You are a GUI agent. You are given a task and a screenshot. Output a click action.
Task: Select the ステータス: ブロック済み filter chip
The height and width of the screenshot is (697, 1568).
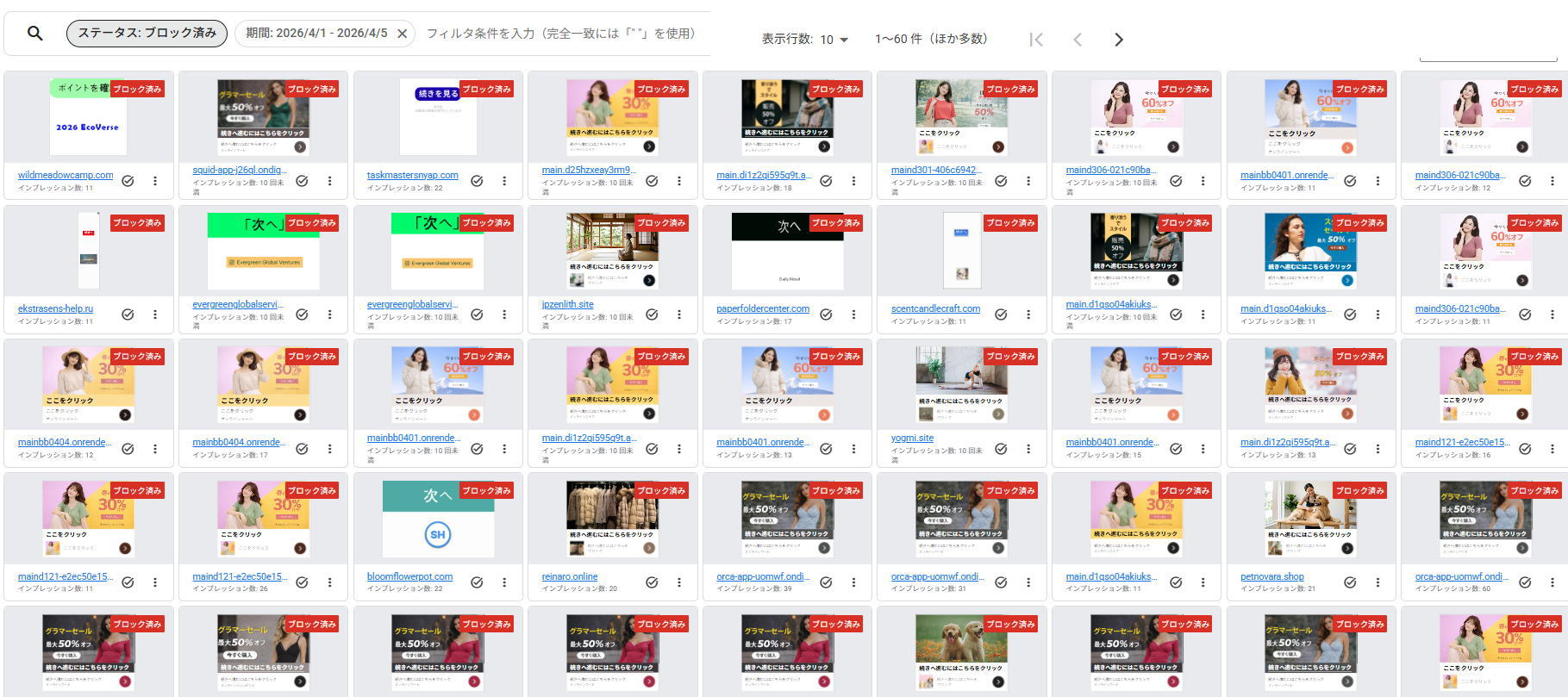coord(147,34)
